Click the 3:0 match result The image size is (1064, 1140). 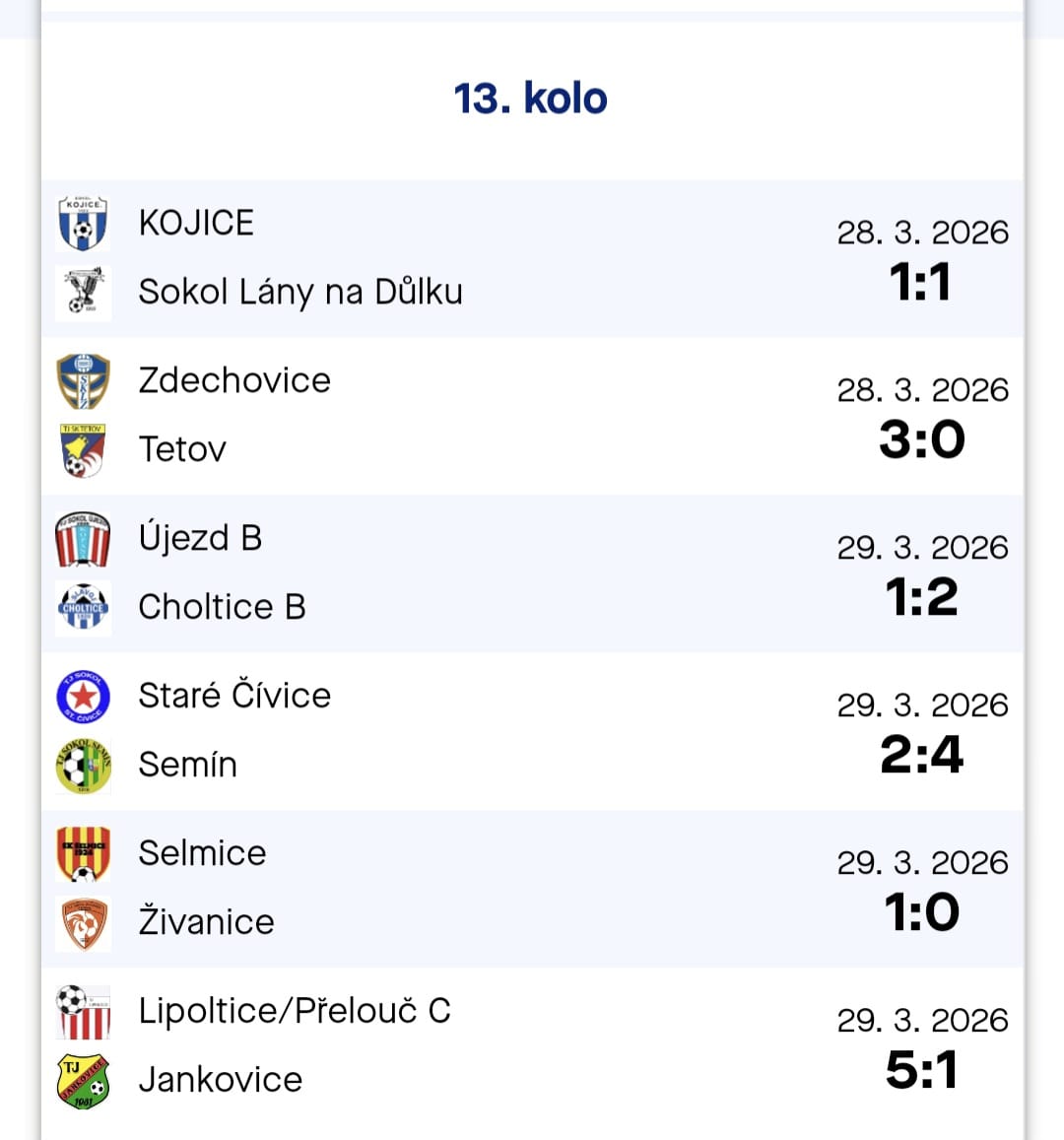click(921, 440)
